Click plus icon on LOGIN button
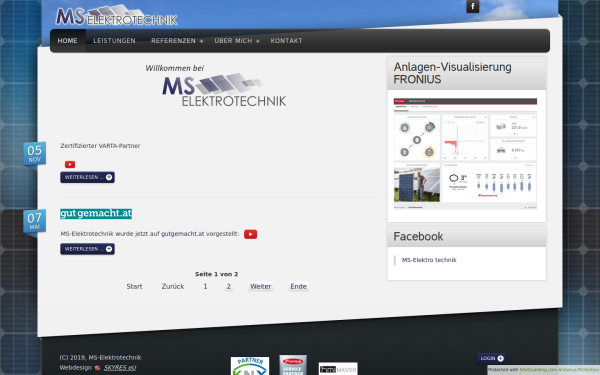600x375 pixels. [501, 359]
